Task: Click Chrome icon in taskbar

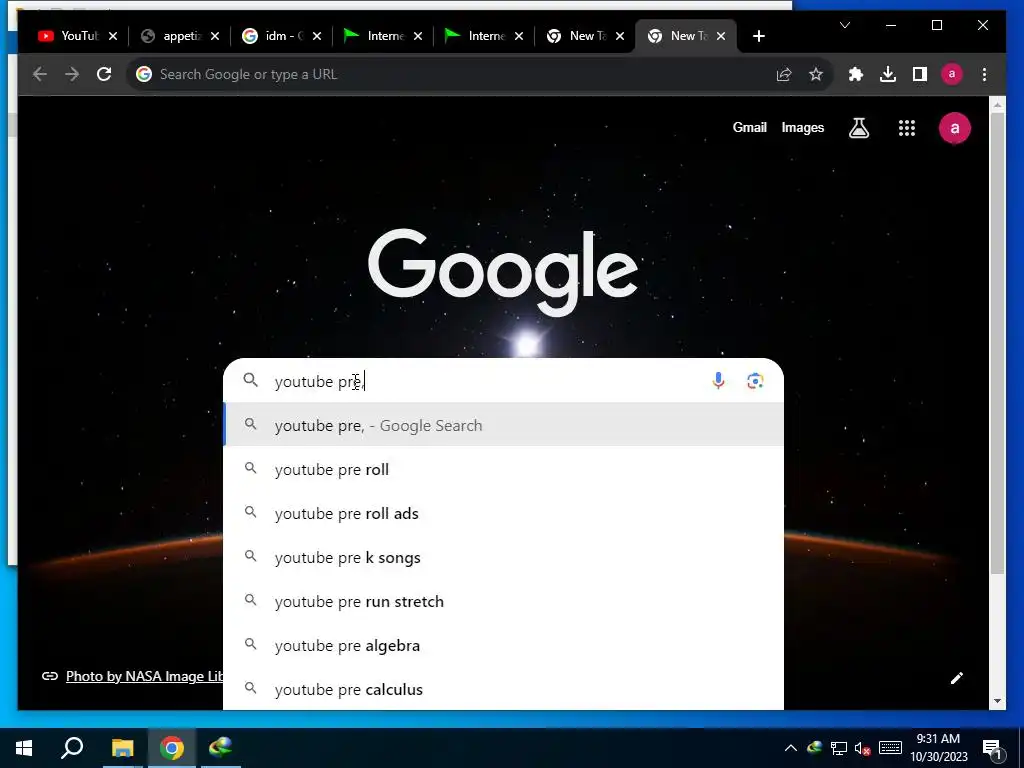Action: point(172,748)
